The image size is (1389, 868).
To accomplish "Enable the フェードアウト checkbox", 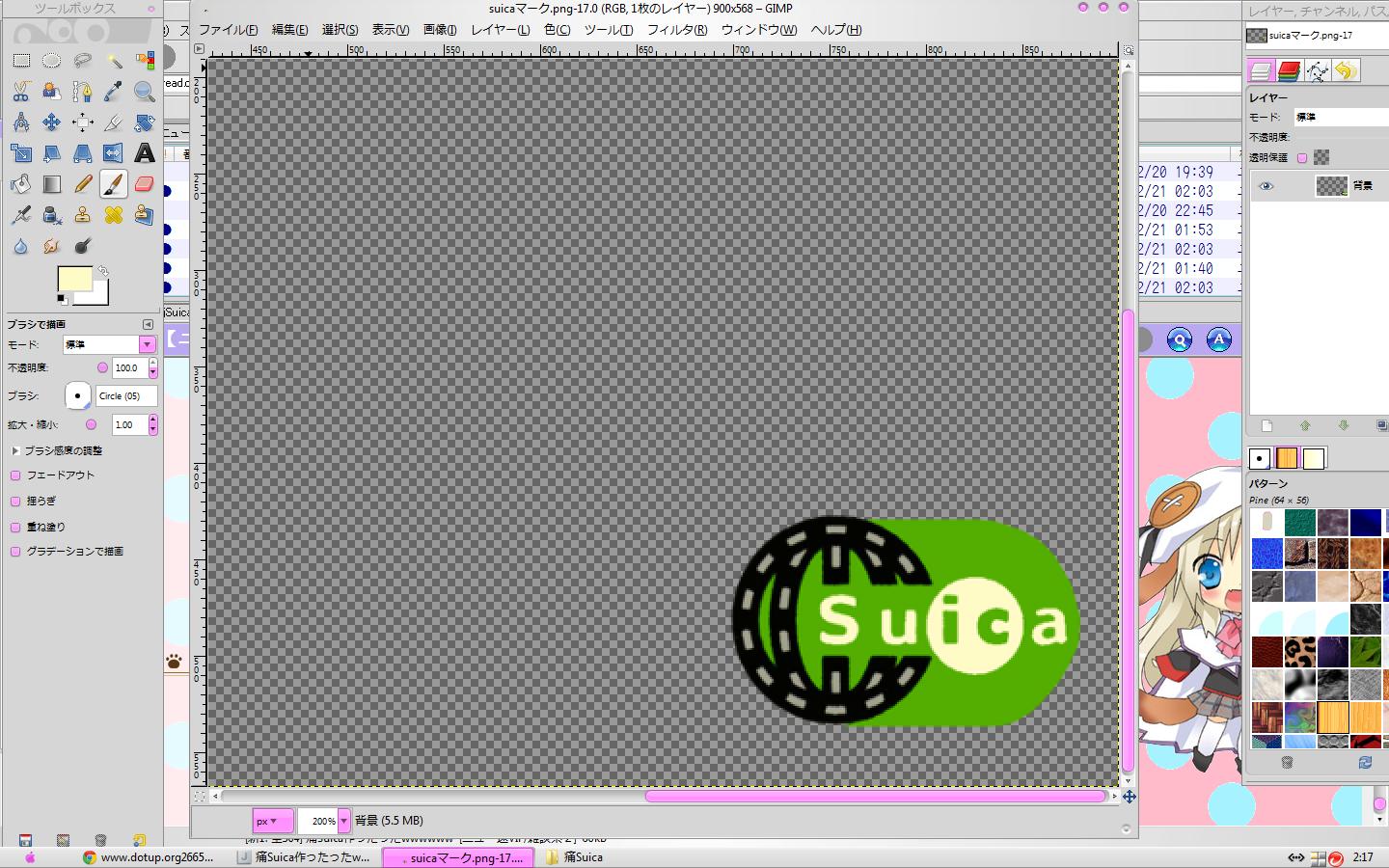I will click(x=15, y=475).
